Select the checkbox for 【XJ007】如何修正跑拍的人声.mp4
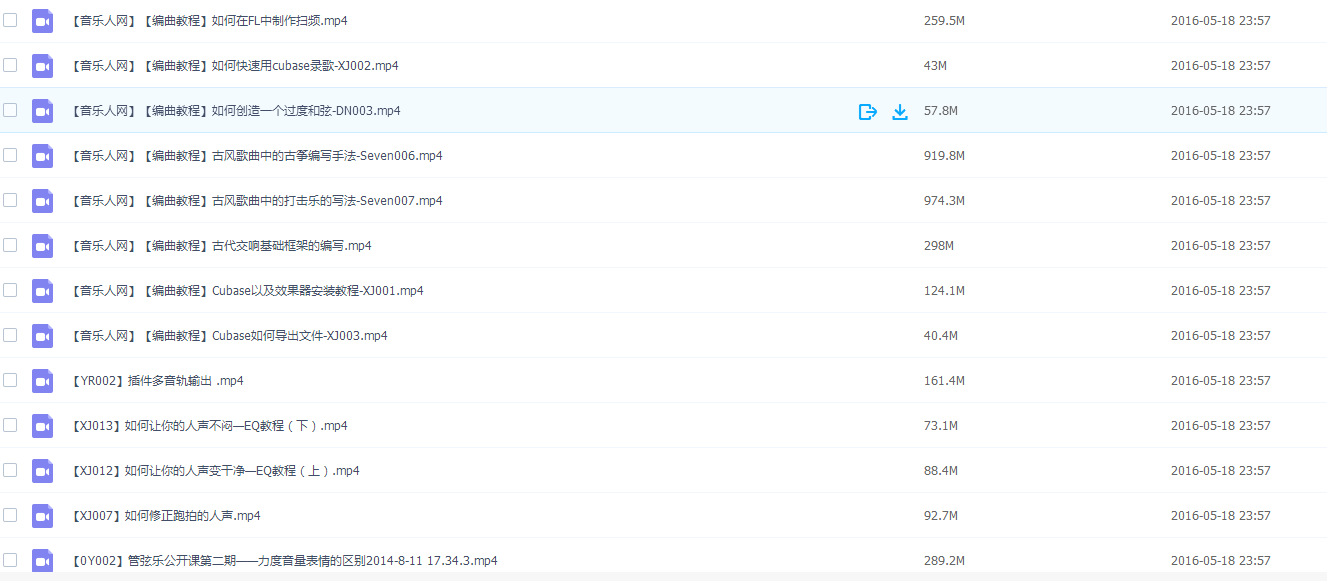The image size is (1327, 581). tap(10, 515)
